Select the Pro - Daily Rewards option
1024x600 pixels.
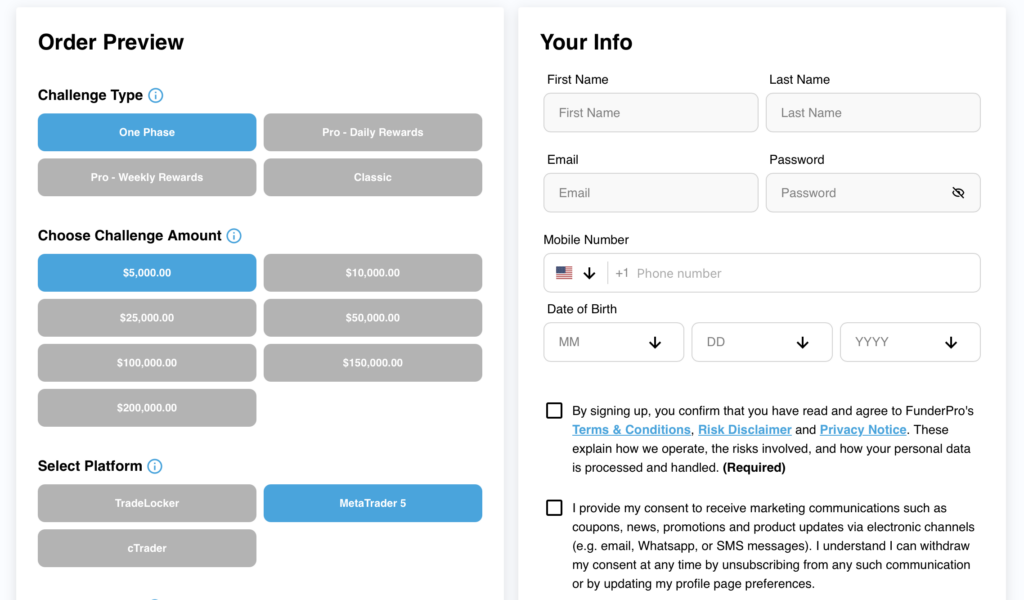(x=372, y=132)
